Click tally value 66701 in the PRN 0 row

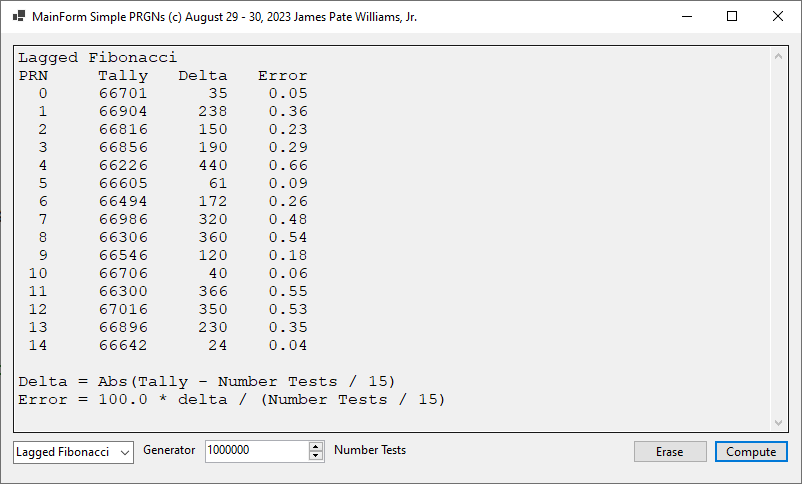click(x=123, y=94)
